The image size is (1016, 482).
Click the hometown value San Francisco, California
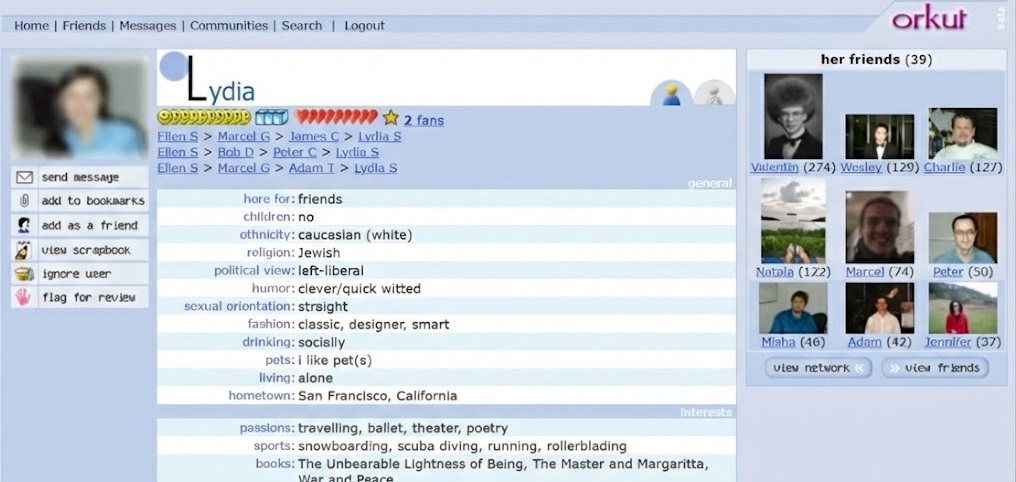pyautogui.click(x=377, y=395)
